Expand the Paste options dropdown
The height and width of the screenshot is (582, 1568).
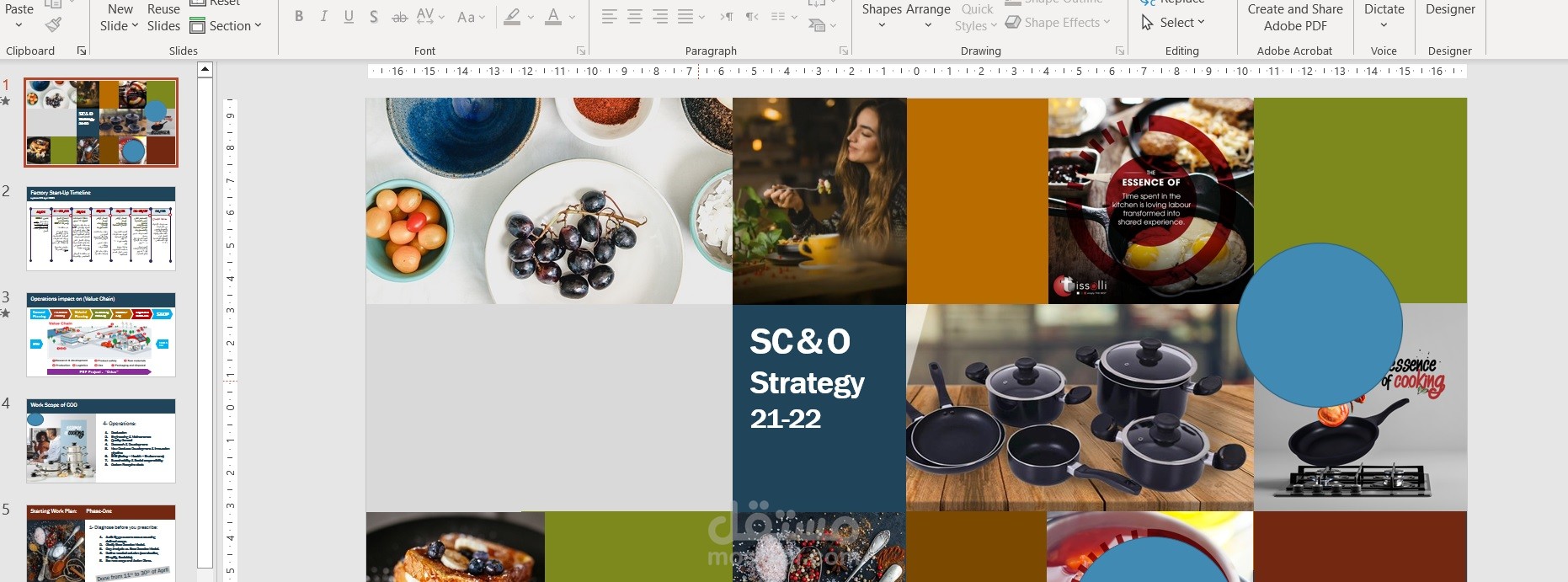(19, 25)
